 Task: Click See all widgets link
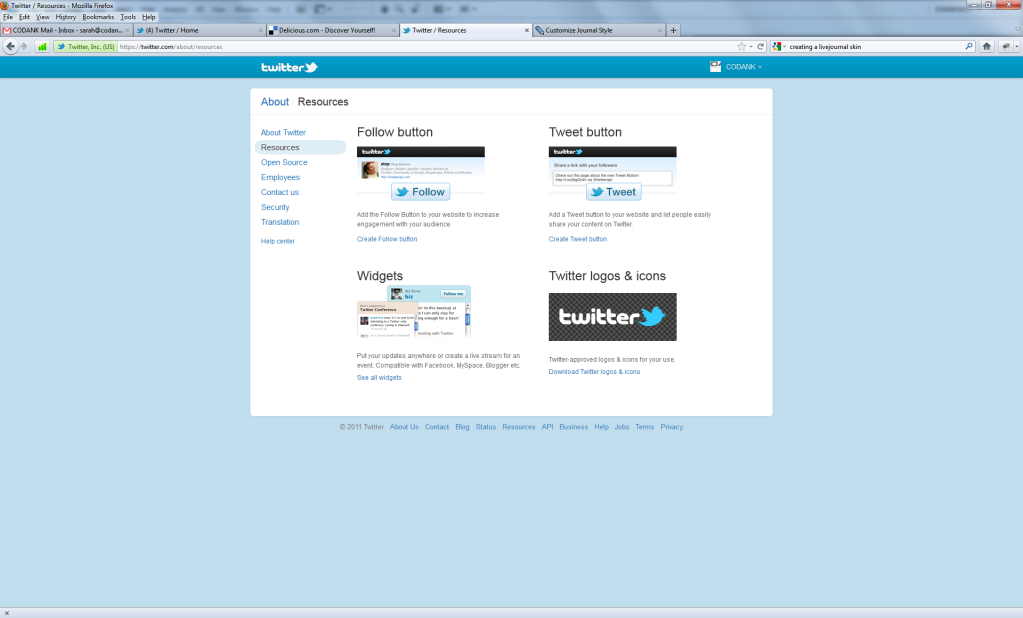379,378
